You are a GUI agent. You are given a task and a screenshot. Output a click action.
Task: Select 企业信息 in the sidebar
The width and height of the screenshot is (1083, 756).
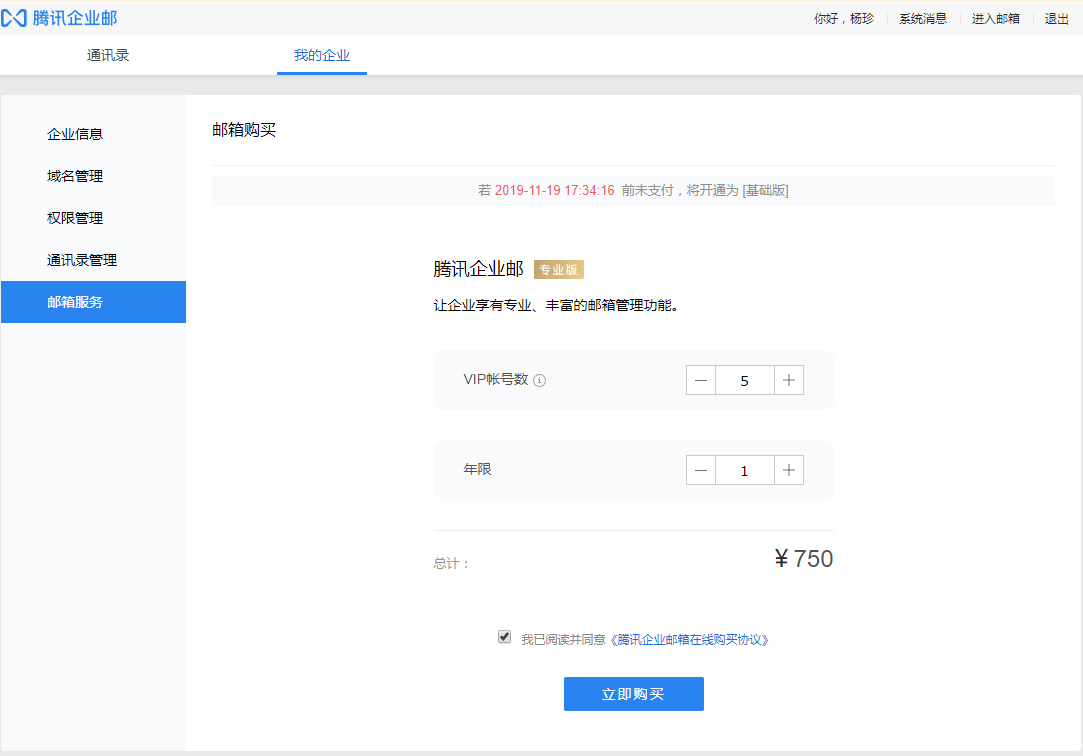click(93, 134)
